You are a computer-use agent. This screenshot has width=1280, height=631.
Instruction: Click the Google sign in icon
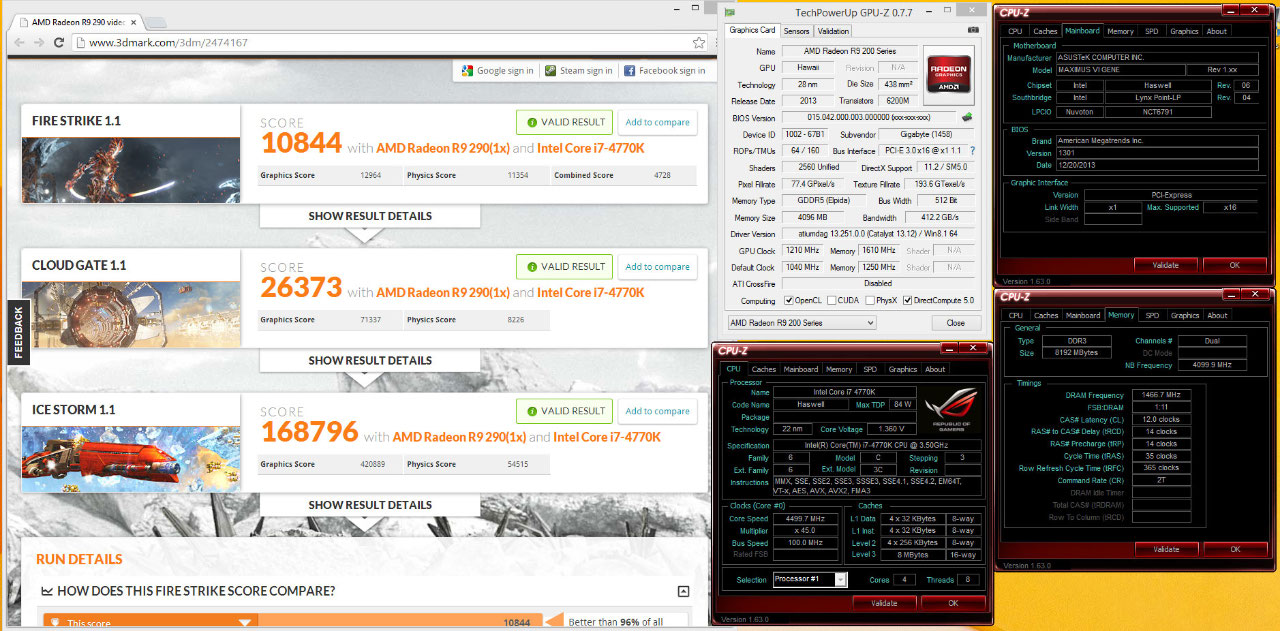point(466,71)
